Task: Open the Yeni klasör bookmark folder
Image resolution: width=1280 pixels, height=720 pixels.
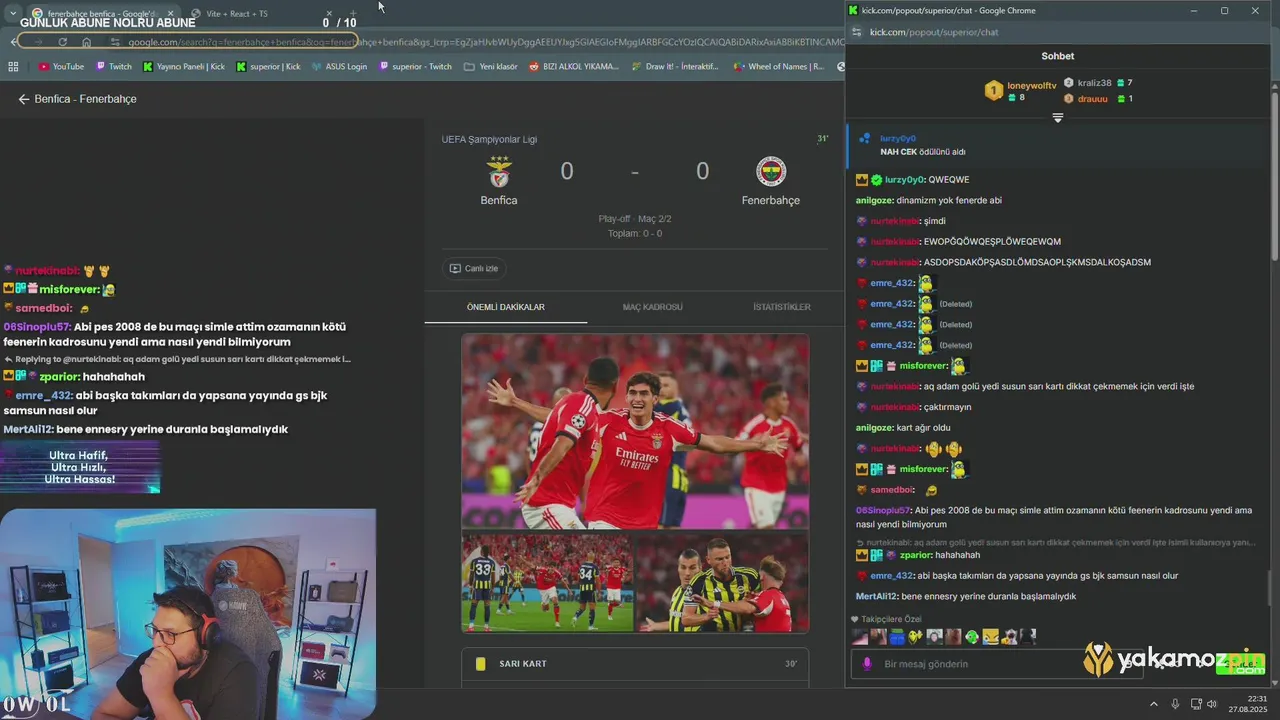Action: point(490,67)
